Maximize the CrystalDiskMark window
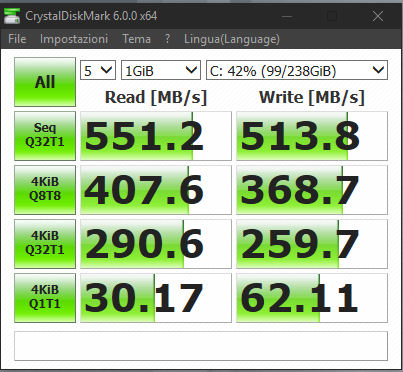The height and width of the screenshot is (372, 403). 332,16
